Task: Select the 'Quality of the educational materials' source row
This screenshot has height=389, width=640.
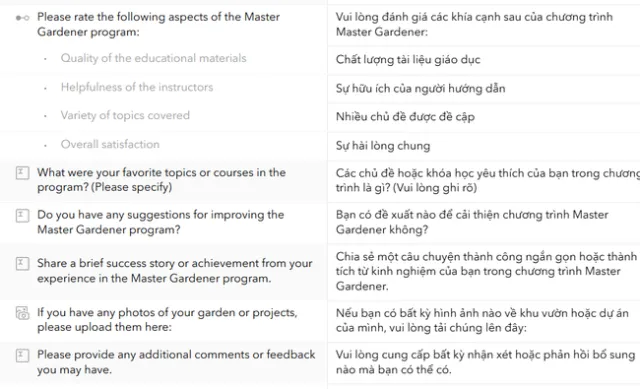Action: 163,59
